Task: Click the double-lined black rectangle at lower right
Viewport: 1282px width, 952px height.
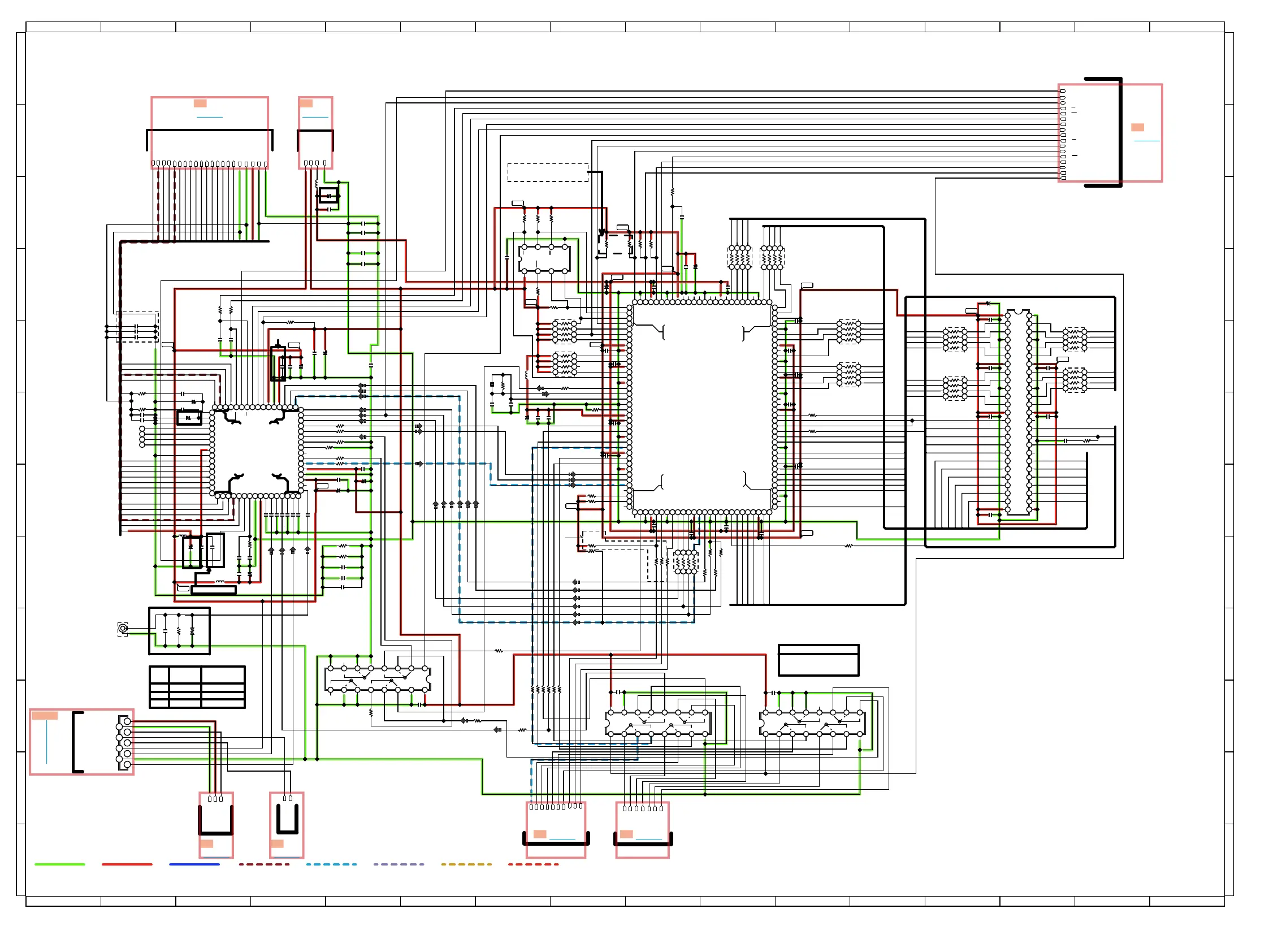Action: (x=818, y=660)
